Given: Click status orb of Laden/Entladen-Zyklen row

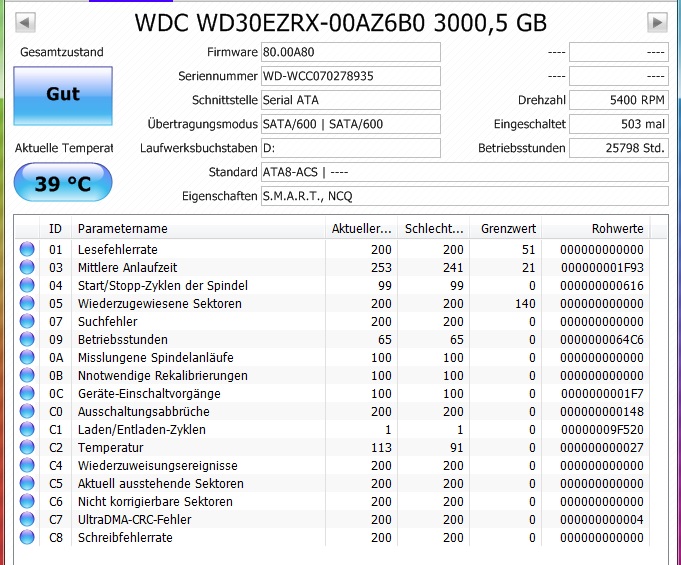Looking at the screenshot, I should [27, 429].
